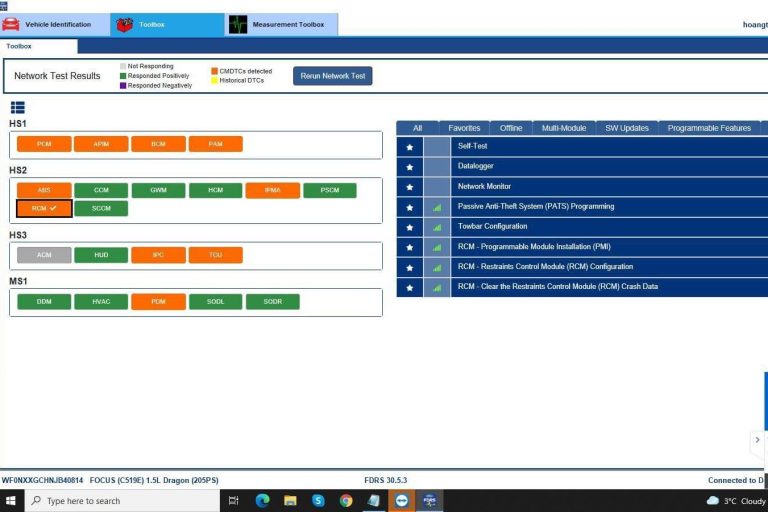Favorite the RCM PMI star
This screenshot has width=768, height=512.
click(x=410, y=247)
